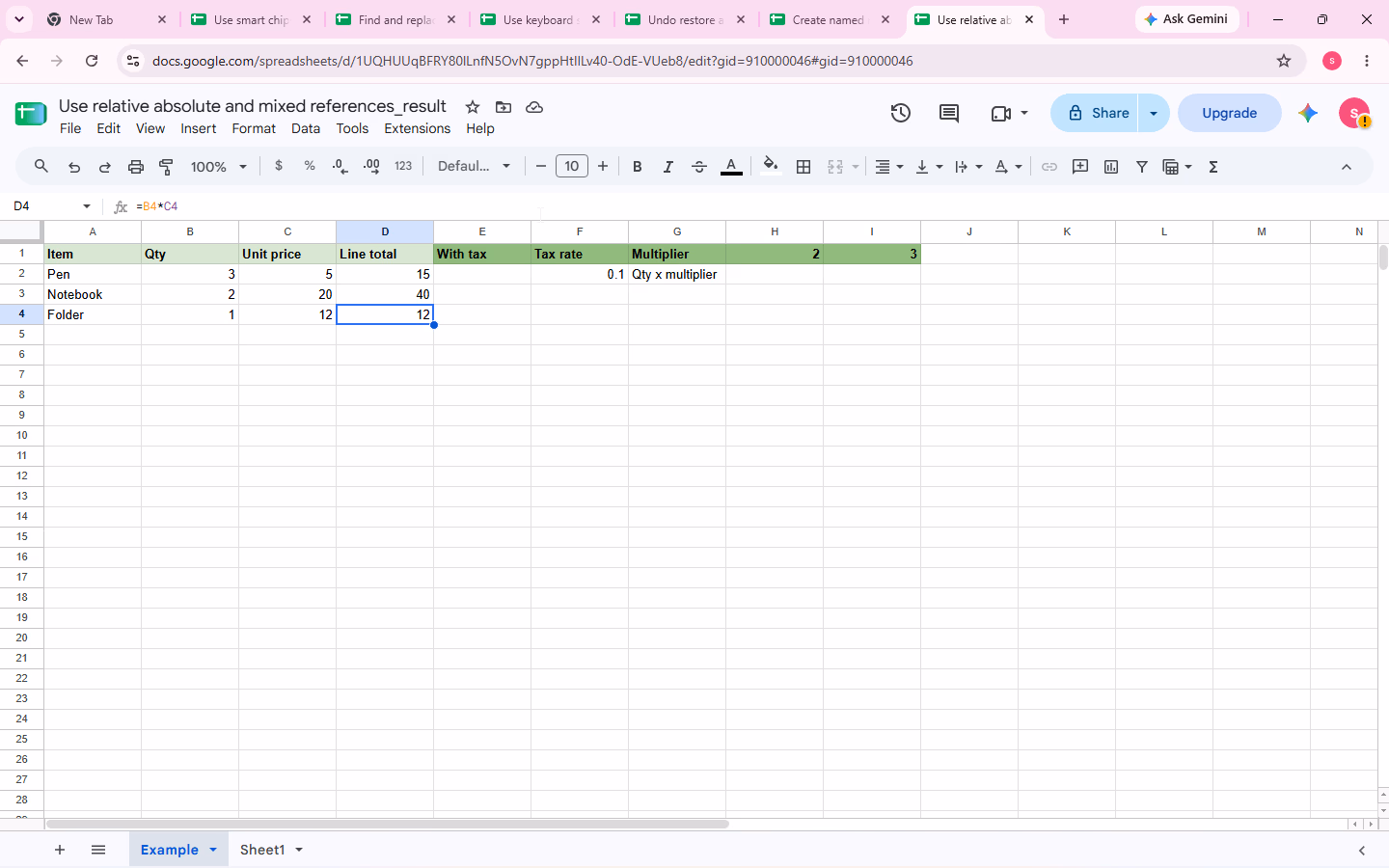
Task: Click the insert chart icon
Action: coord(1111,167)
